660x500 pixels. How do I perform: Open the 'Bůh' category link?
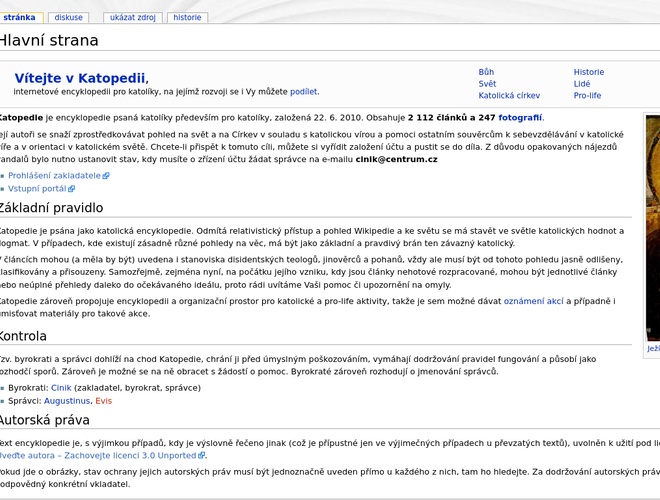[486, 72]
